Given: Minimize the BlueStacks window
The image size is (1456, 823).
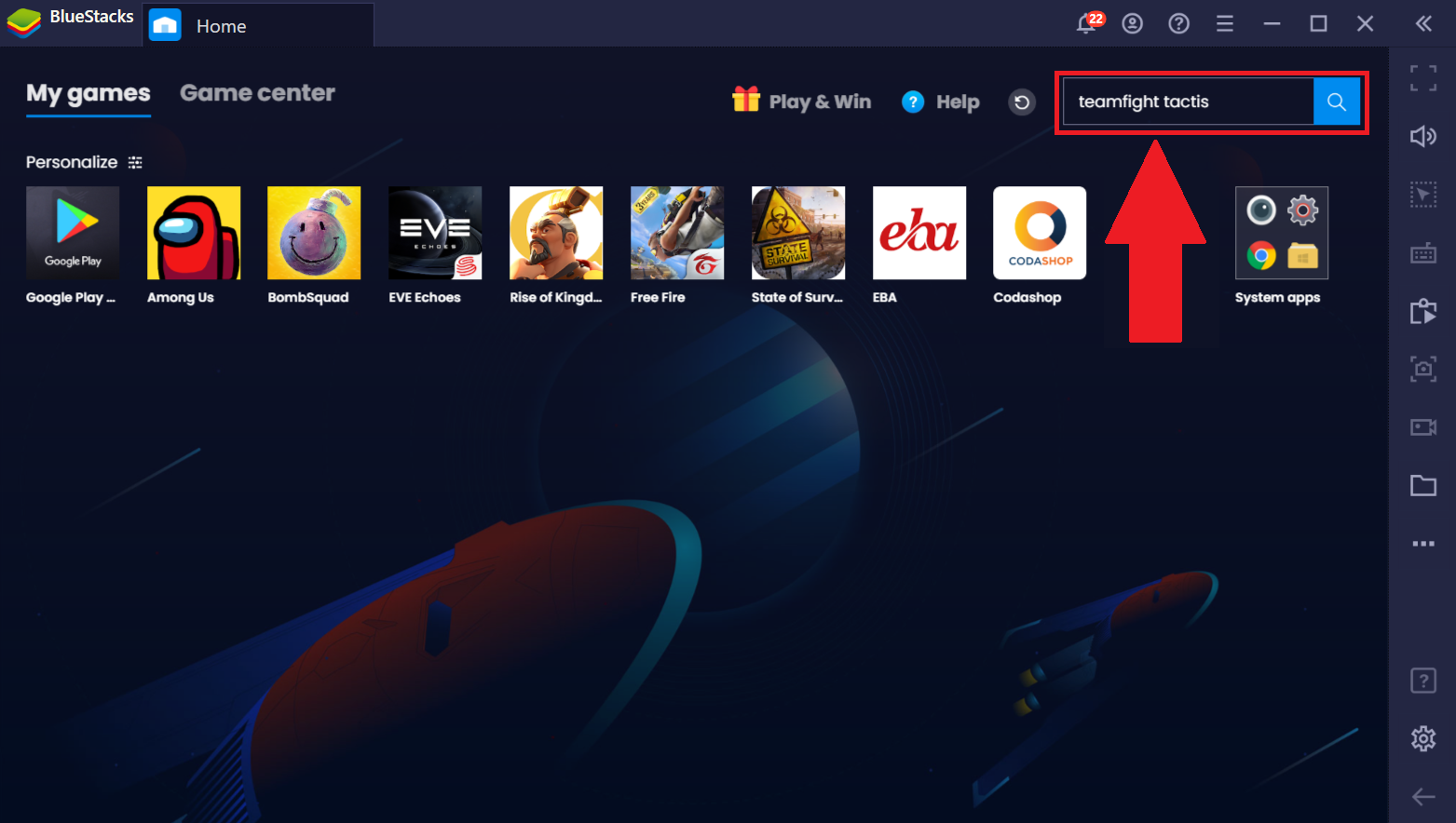Looking at the screenshot, I should [x=1272, y=23].
